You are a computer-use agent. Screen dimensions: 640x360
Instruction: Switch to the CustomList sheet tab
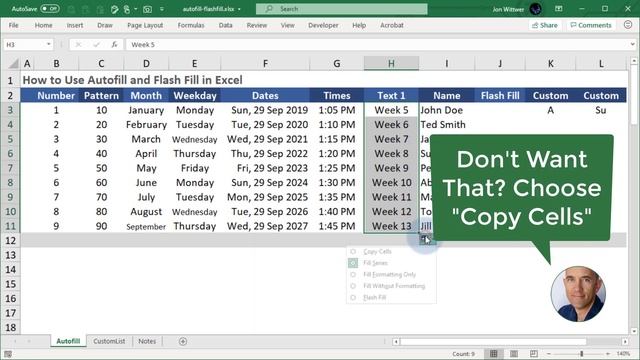pyautogui.click(x=109, y=341)
